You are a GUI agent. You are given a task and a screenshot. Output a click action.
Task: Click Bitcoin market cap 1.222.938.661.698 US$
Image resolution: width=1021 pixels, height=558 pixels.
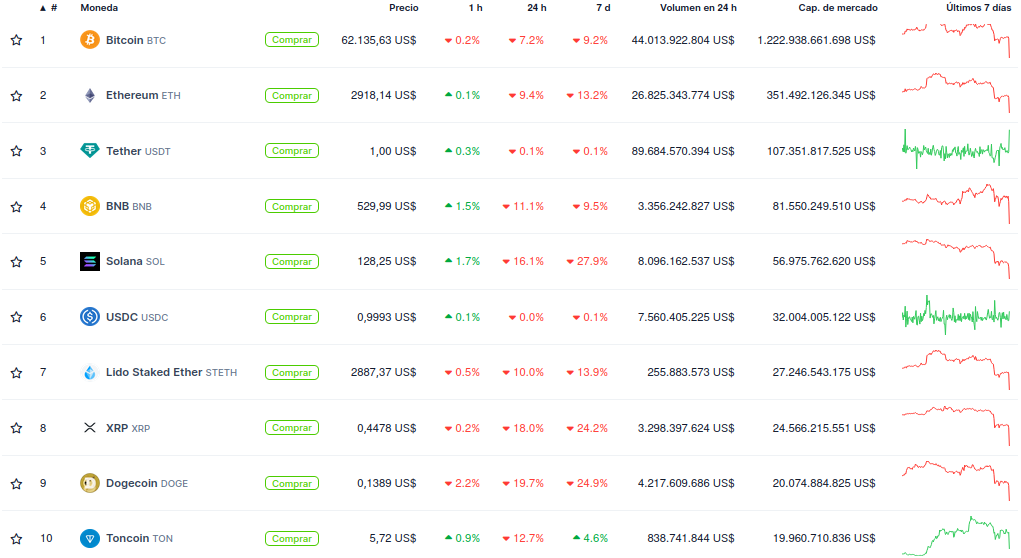(x=817, y=40)
